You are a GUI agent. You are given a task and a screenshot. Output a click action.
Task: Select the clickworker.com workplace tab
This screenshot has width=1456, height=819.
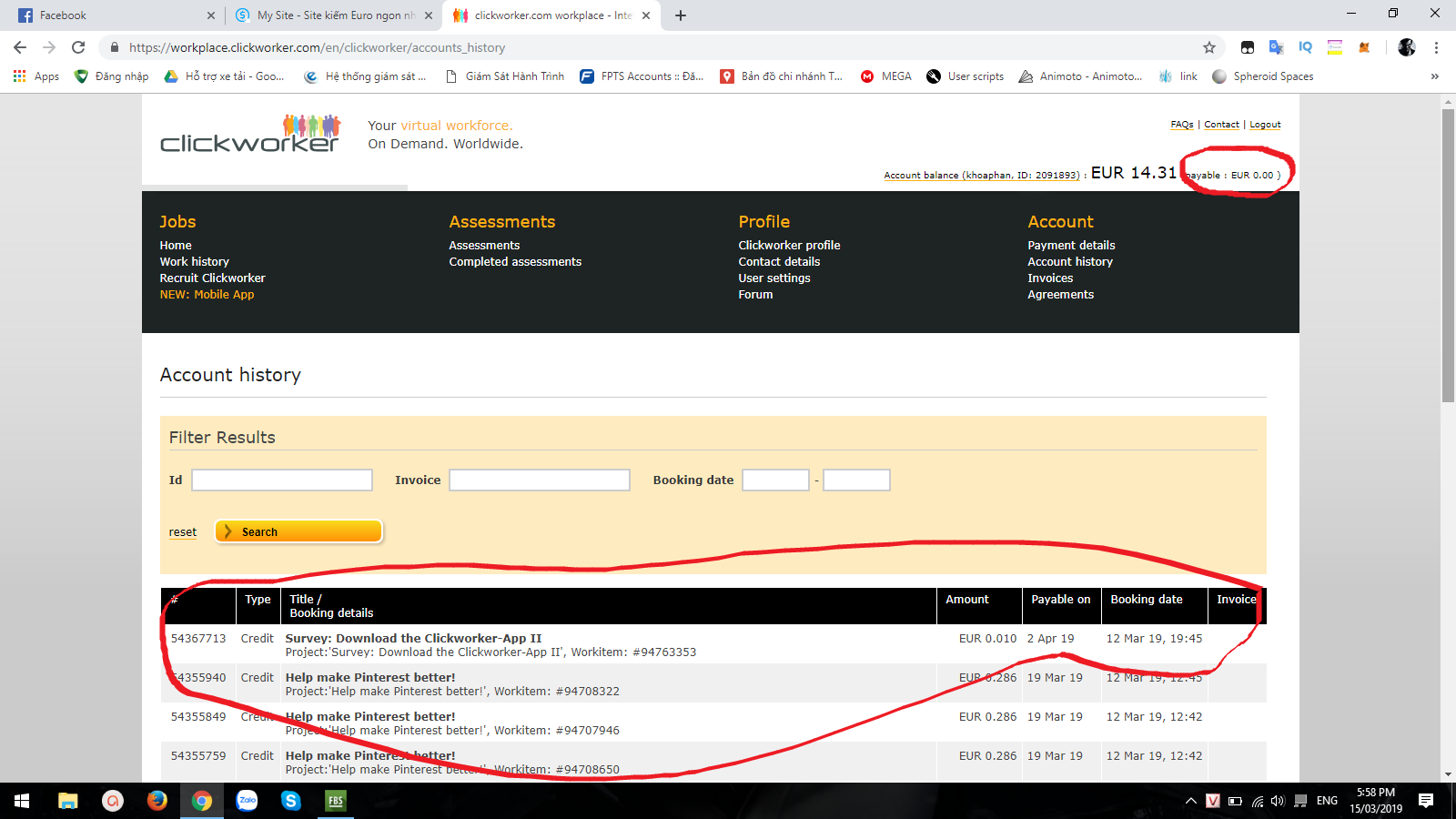tap(551, 15)
